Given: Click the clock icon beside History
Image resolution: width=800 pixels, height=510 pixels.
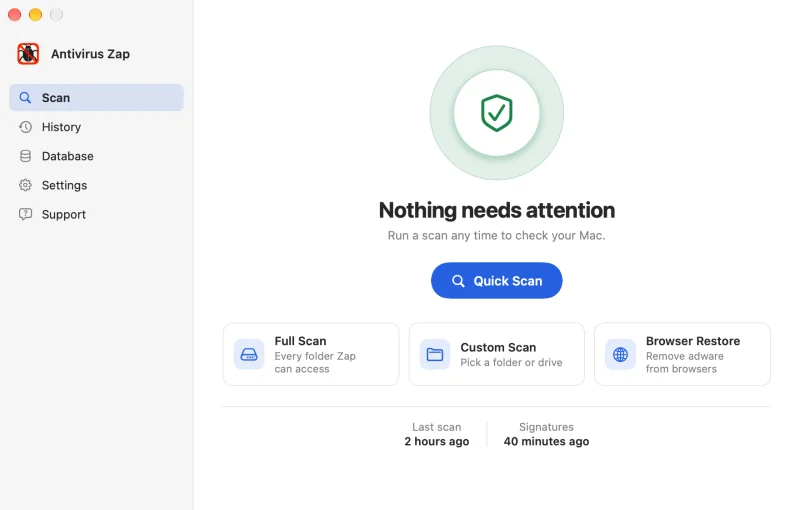Looking at the screenshot, I should 25,126.
